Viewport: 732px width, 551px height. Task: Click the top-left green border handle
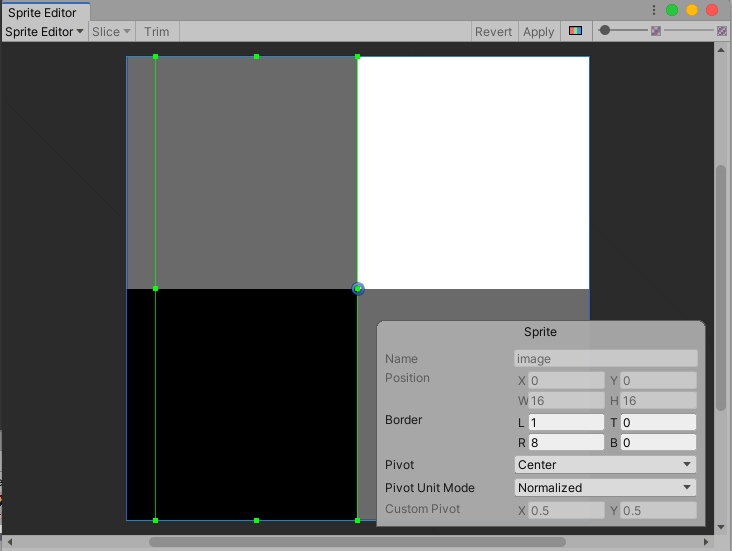tap(155, 57)
